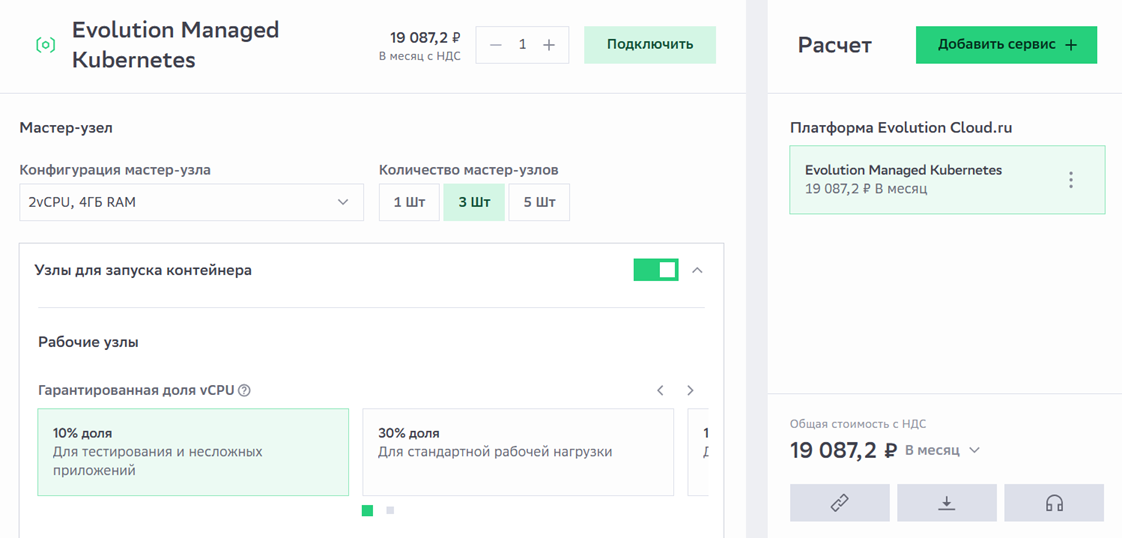This screenshot has height=538, width=1122.
Task: Click the Kubernetes service logo icon
Action: click(x=45, y=45)
